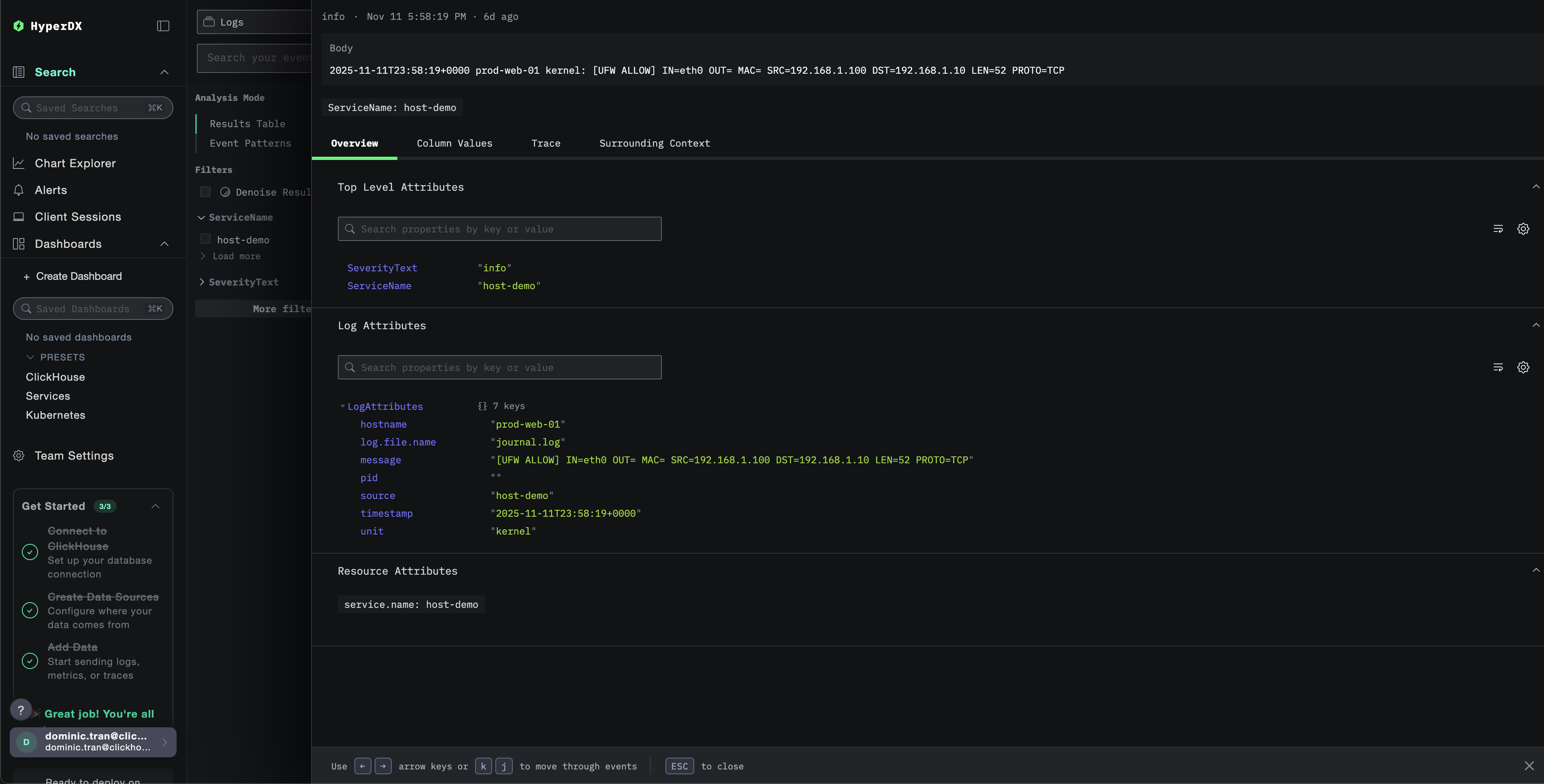This screenshot has height=784, width=1544.
Task: Close the event panel with X icon
Action: 1529,766
